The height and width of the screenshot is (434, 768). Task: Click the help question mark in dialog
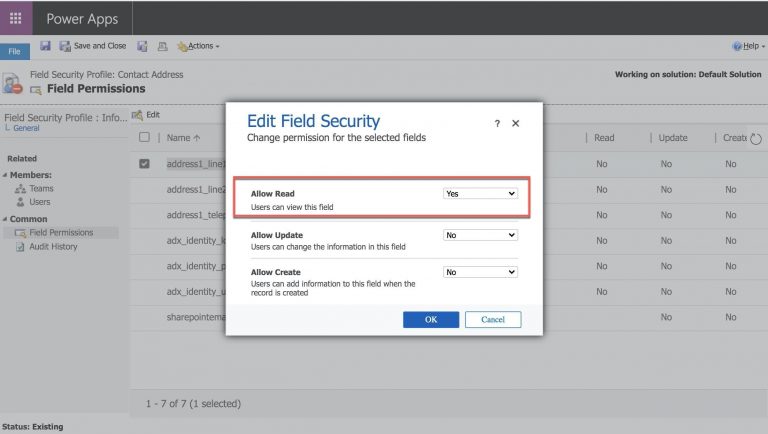(x=497, y=123)
